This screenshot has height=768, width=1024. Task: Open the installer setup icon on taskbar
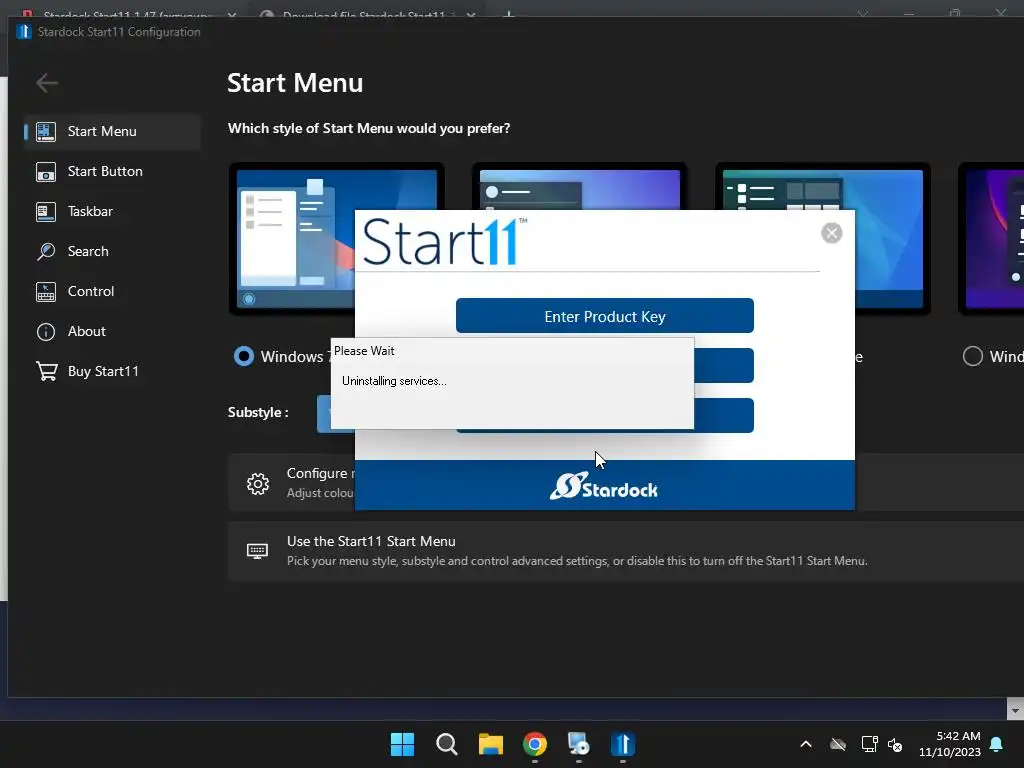(x=579, y=744)
